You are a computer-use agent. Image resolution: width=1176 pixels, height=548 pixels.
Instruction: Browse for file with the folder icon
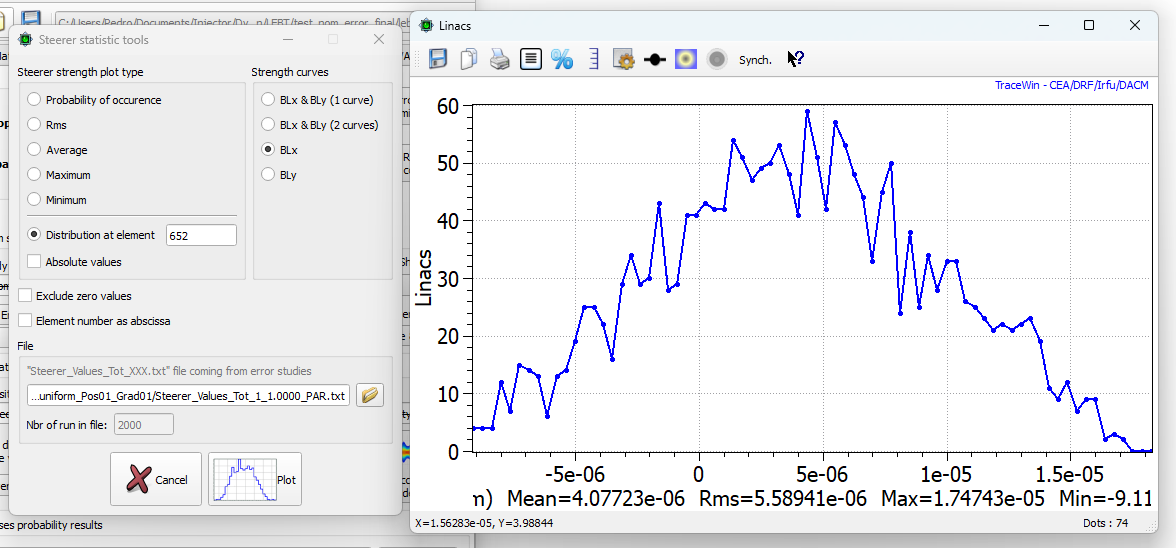click(370, 395)
